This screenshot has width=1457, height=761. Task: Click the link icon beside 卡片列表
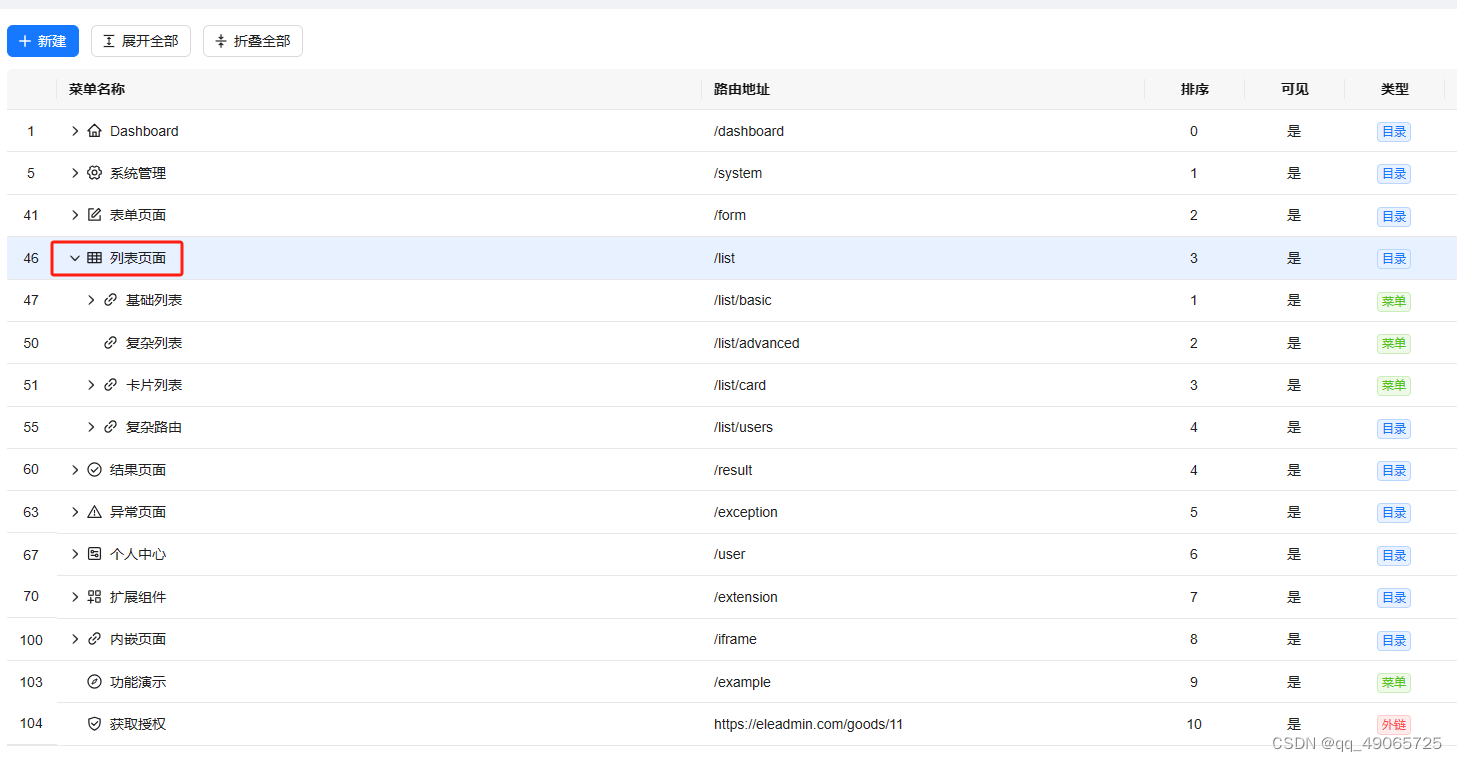[x=111, y=385]
